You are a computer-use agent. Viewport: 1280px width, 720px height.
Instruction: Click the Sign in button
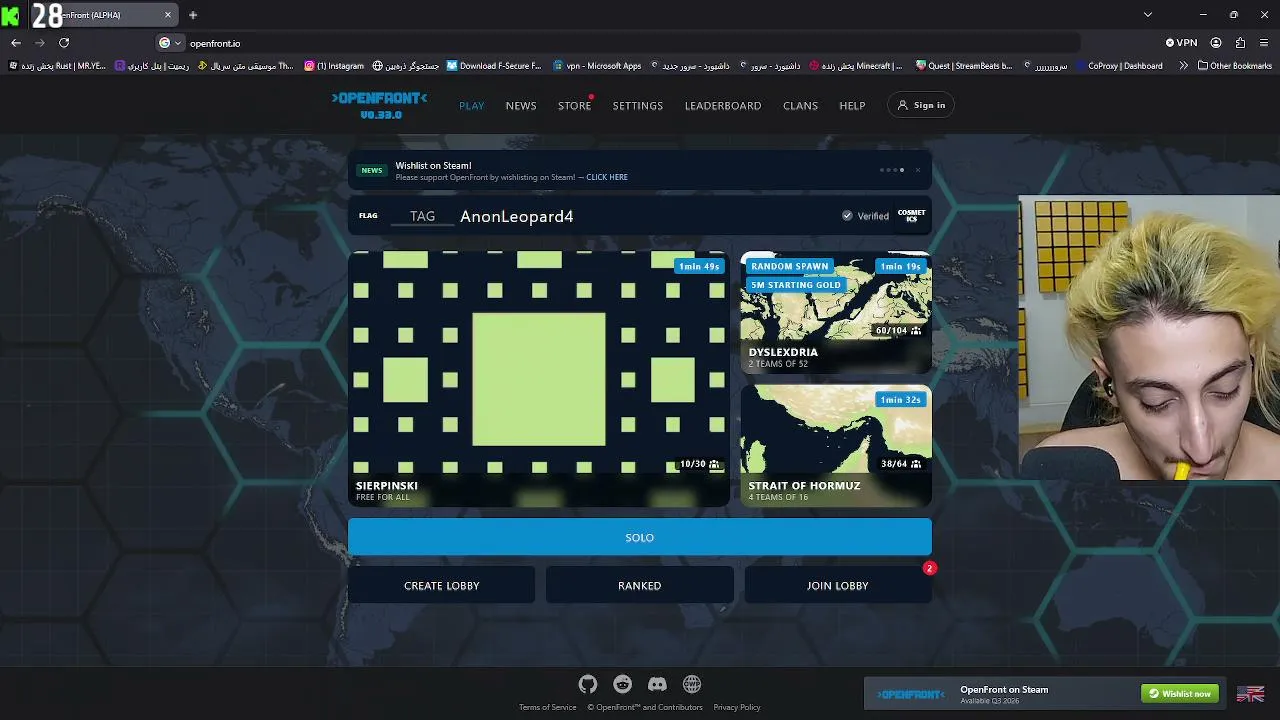tap(921, 105)
